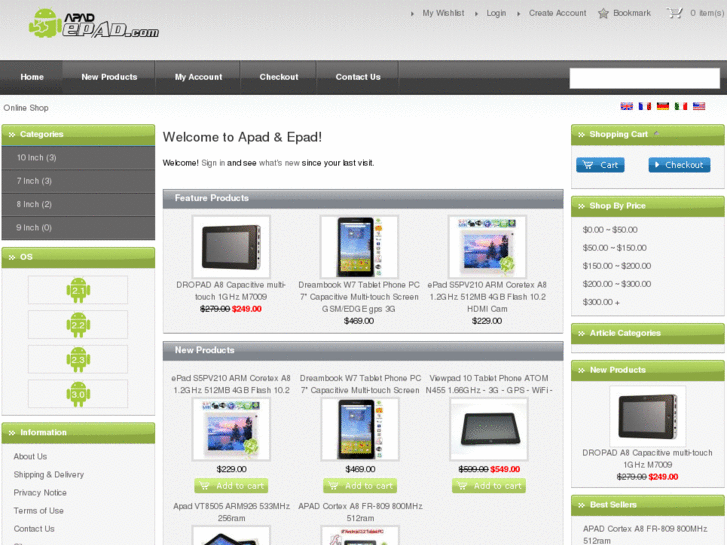Viewport: 727px width, 545px height.
Task: Switch language with the German flag
Action: 663,106
